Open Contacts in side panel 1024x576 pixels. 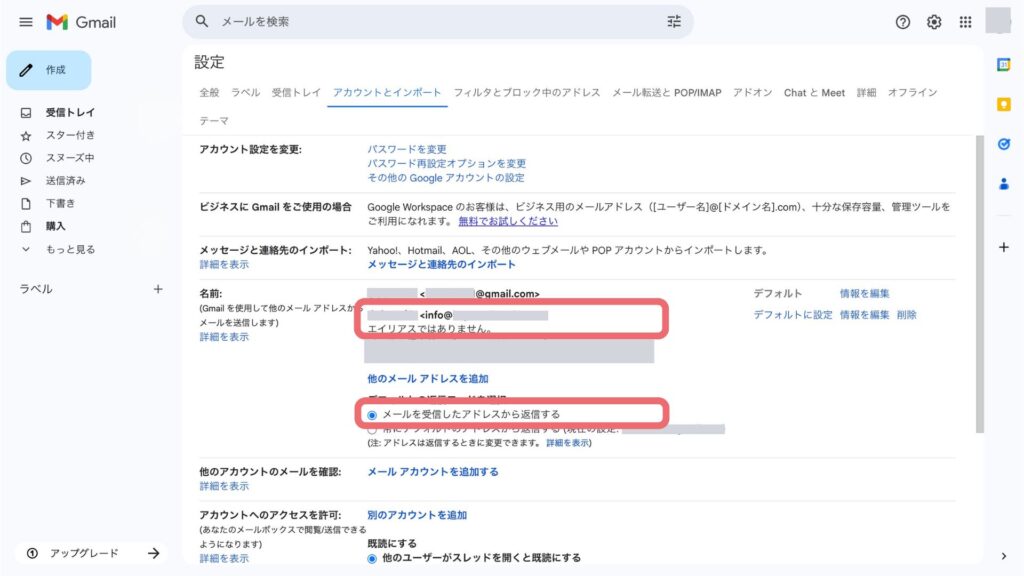click(x=1004, y=184)
